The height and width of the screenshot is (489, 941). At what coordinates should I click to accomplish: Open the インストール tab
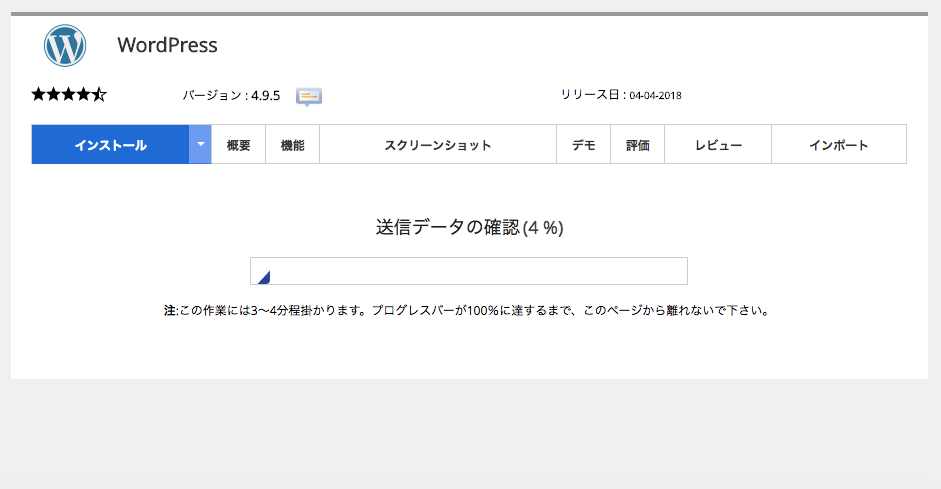[110, 145]
